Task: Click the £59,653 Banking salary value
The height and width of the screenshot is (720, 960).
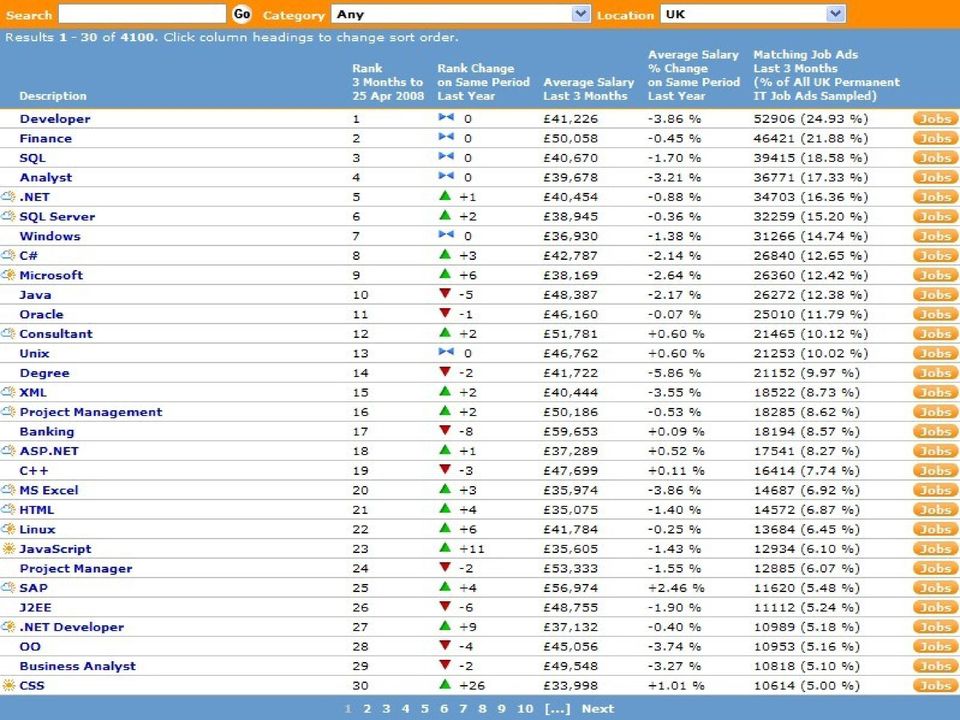Action: coord(570,432)
